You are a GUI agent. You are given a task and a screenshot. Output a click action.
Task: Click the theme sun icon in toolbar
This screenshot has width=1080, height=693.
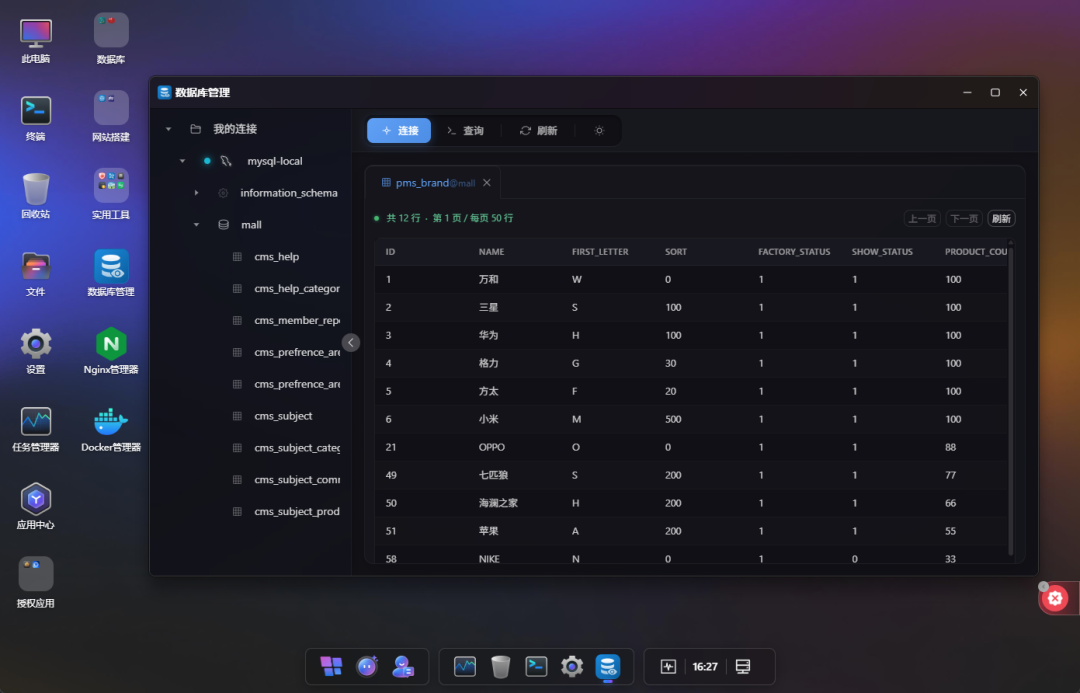[x=599, y=130]
